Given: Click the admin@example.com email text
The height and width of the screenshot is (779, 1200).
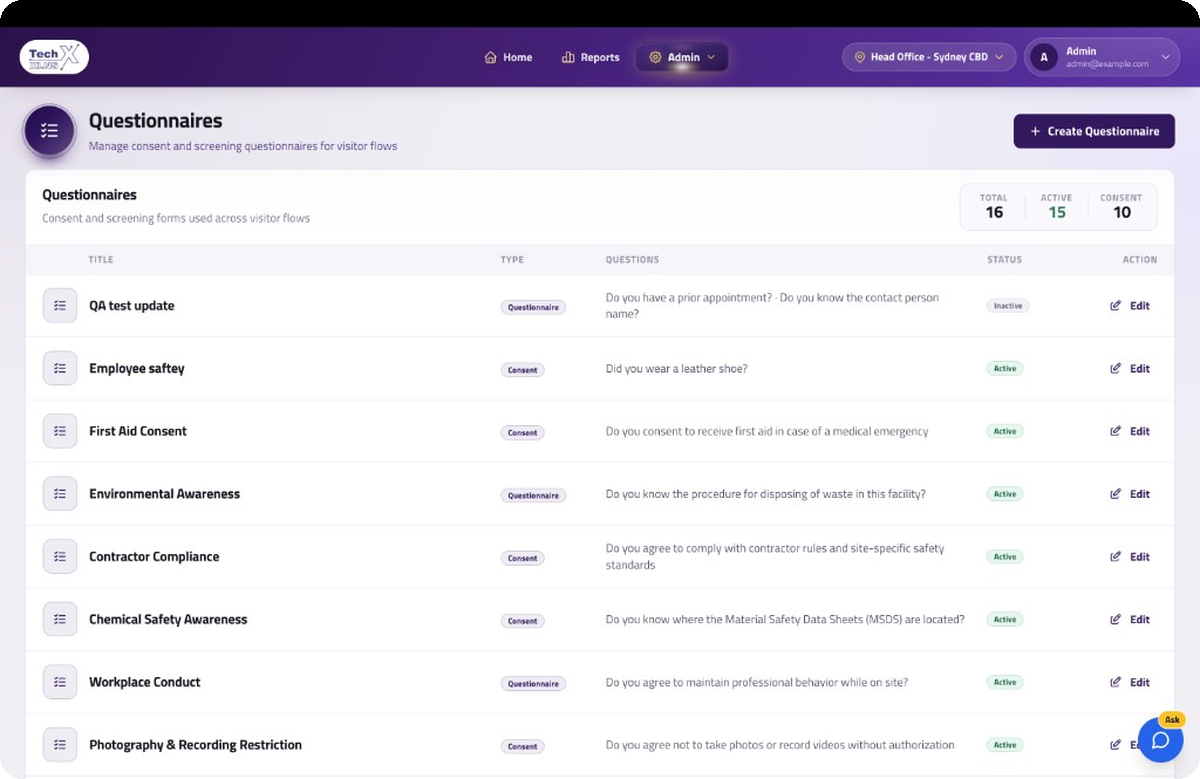Looking at the screenshot, I should tap(1107, 64).
